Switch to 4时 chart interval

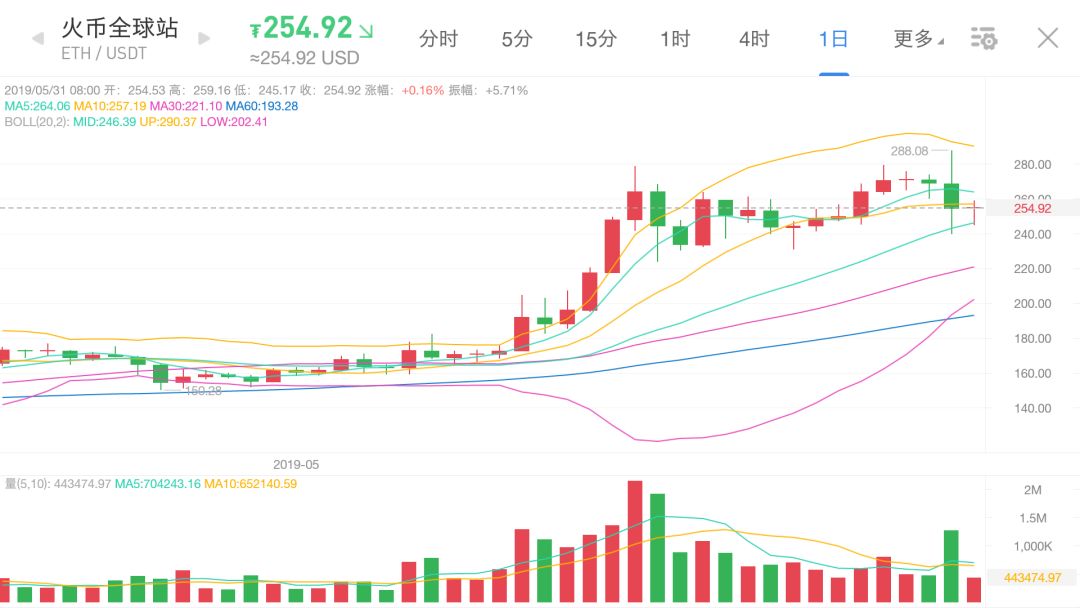tap(754, 39)
